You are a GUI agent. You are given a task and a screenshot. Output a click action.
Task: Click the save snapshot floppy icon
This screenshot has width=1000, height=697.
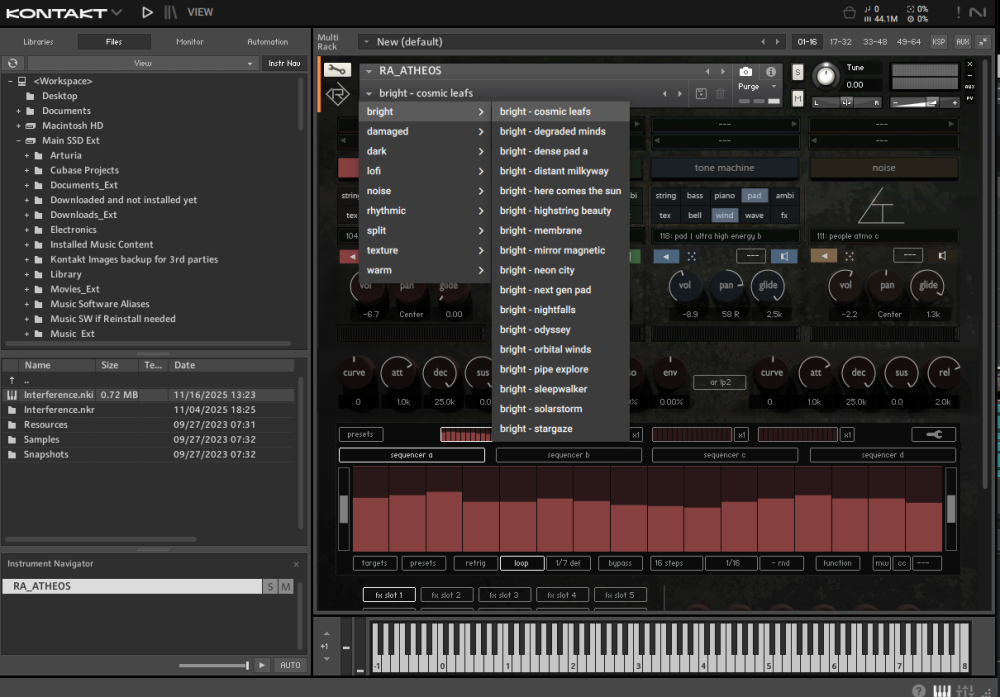(x=701, y=94)
